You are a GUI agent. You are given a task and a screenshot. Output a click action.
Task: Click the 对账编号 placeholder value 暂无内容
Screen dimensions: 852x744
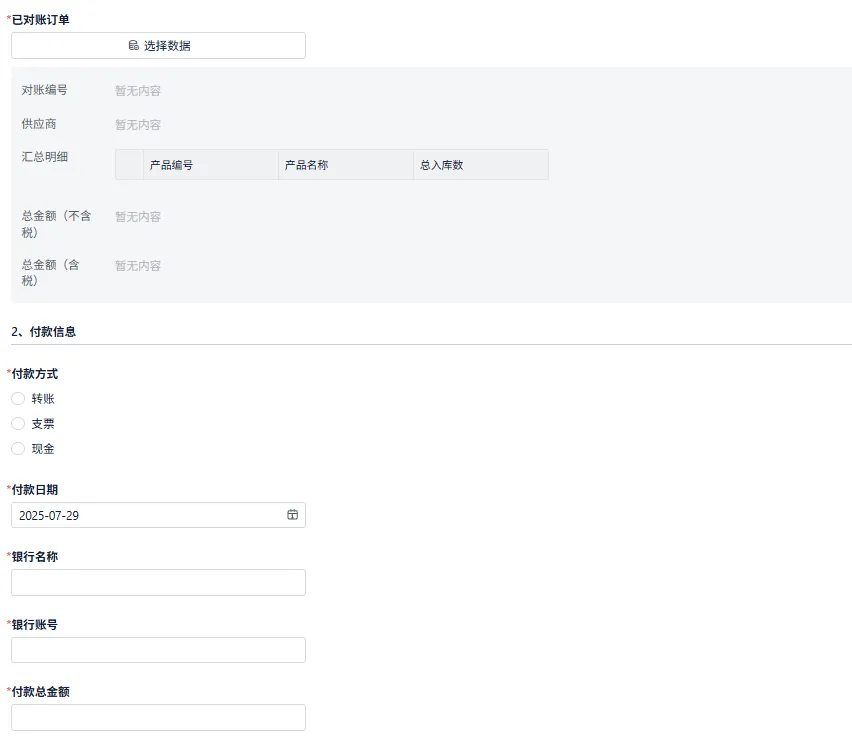[138, 91]
